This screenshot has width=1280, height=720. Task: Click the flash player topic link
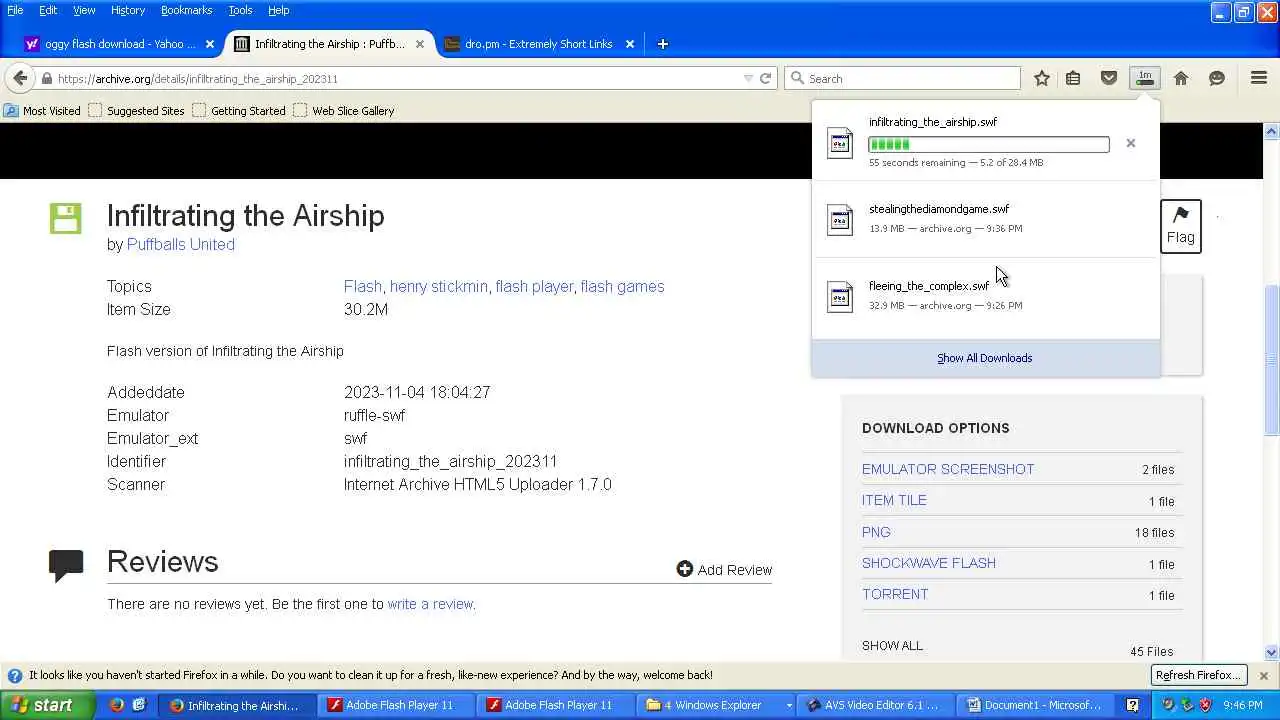pos(534,286)
